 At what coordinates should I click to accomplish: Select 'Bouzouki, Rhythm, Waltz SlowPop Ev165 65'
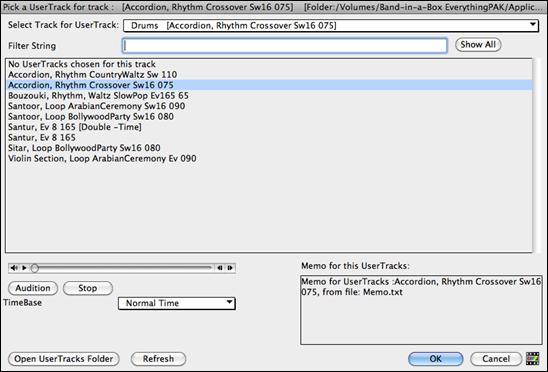pos(269,96)
